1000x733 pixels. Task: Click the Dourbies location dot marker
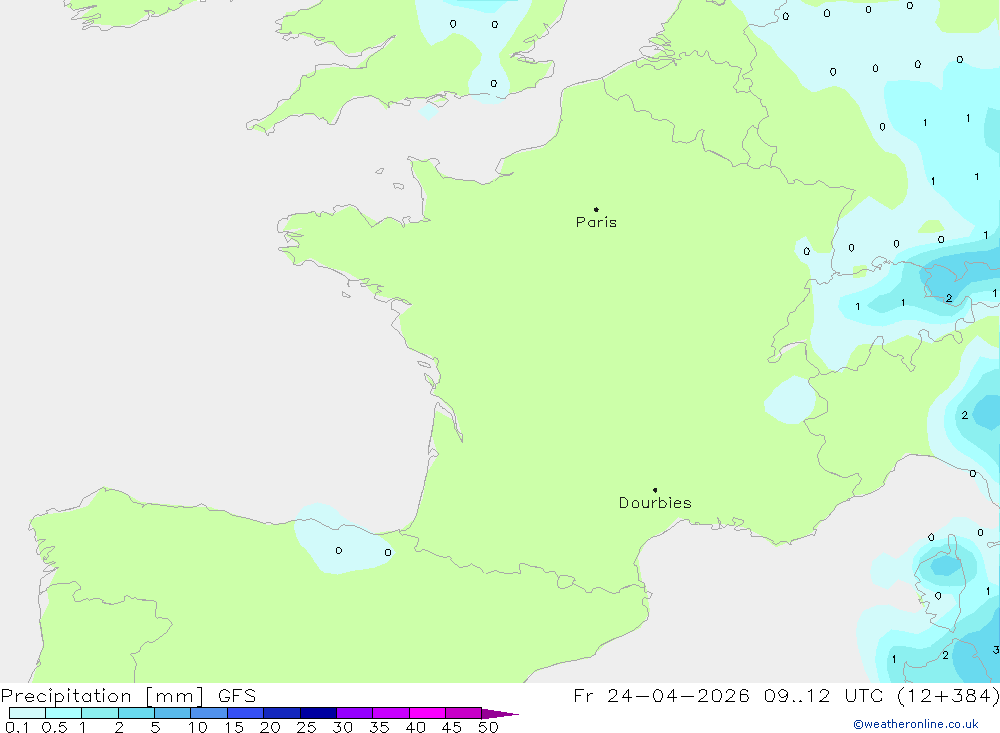[x=655, y=490]
